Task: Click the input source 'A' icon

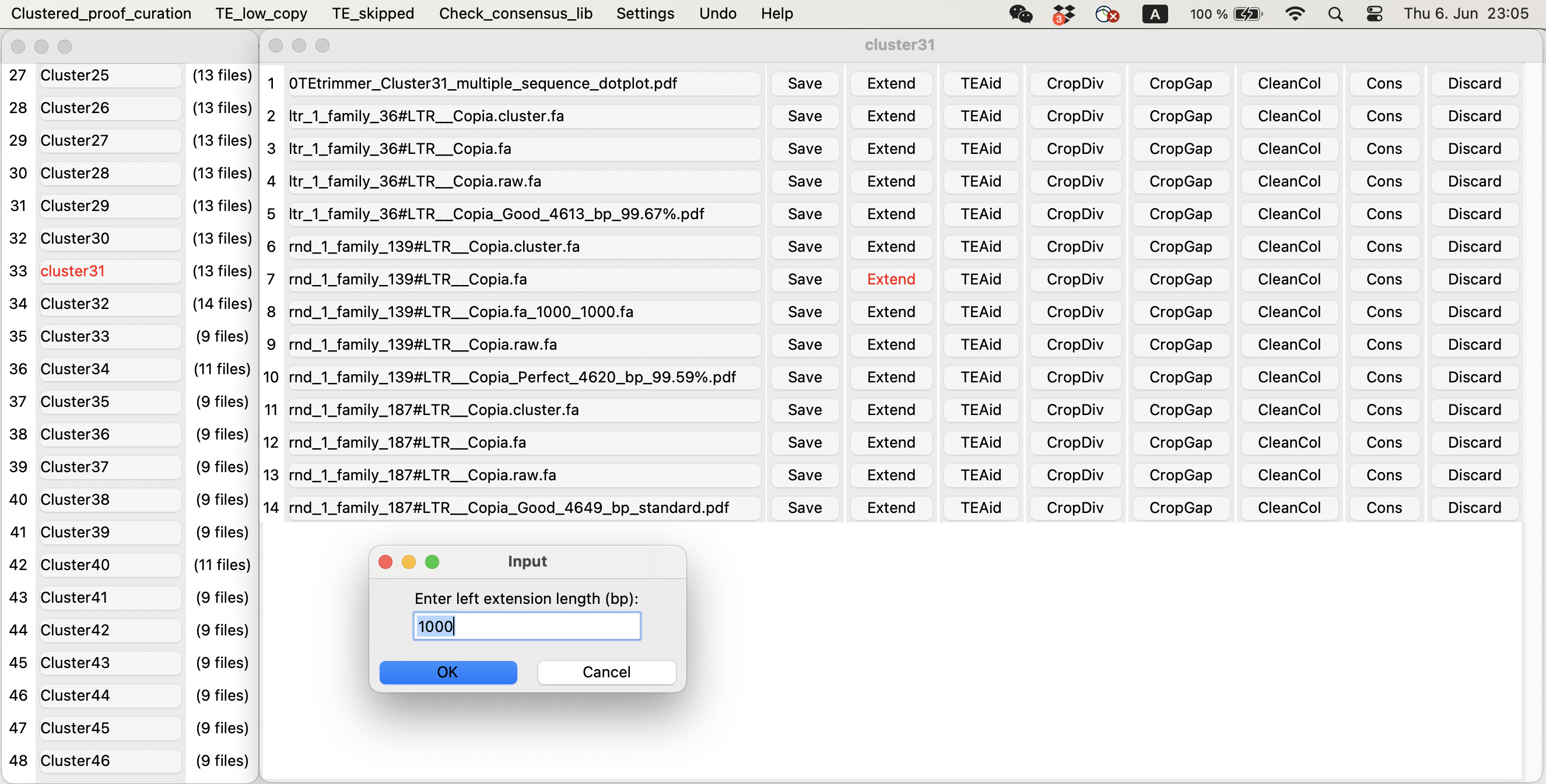Action: click(x=1154, y=13)
